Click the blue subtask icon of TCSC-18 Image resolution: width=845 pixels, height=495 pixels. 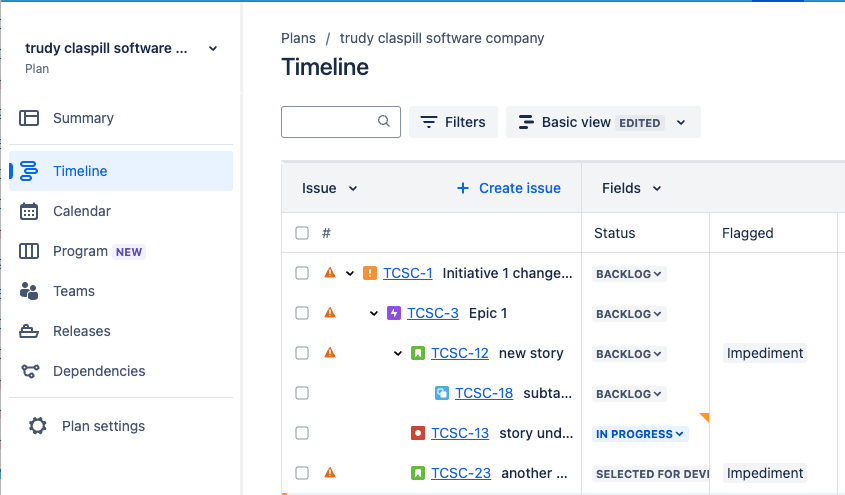[x=442, y=393]
